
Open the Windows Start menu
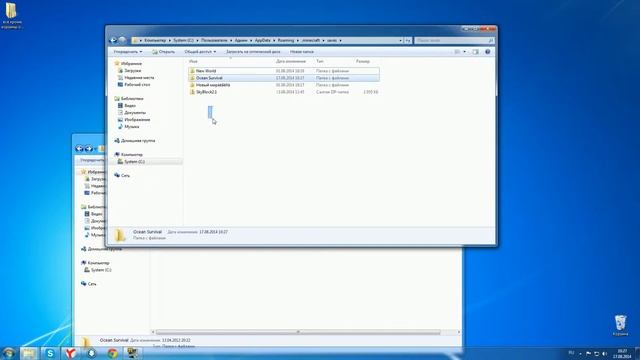[x=8, y=353]
